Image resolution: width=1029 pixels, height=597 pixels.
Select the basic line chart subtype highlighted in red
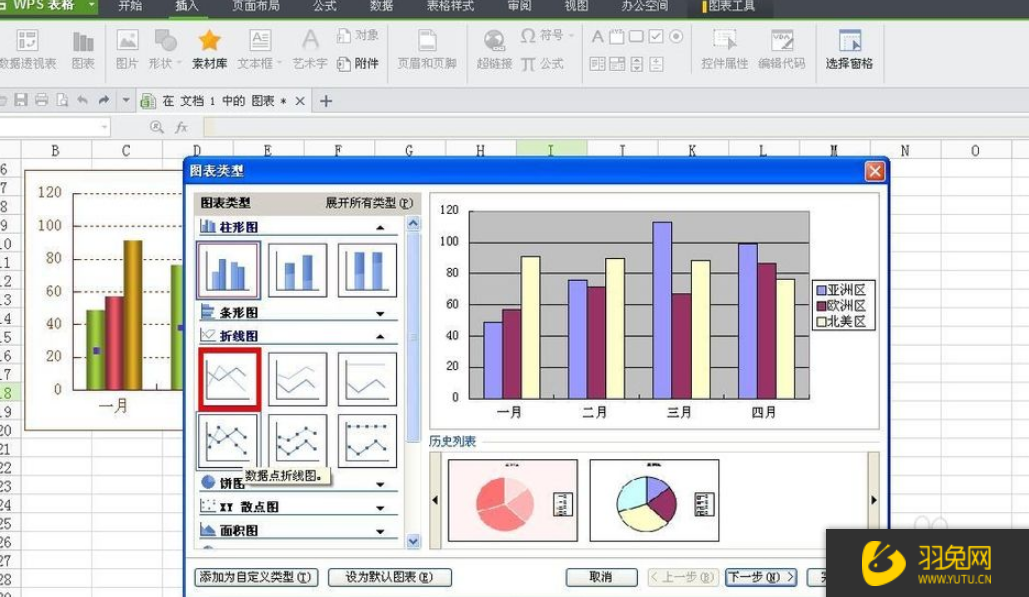[x=229, y=379]
